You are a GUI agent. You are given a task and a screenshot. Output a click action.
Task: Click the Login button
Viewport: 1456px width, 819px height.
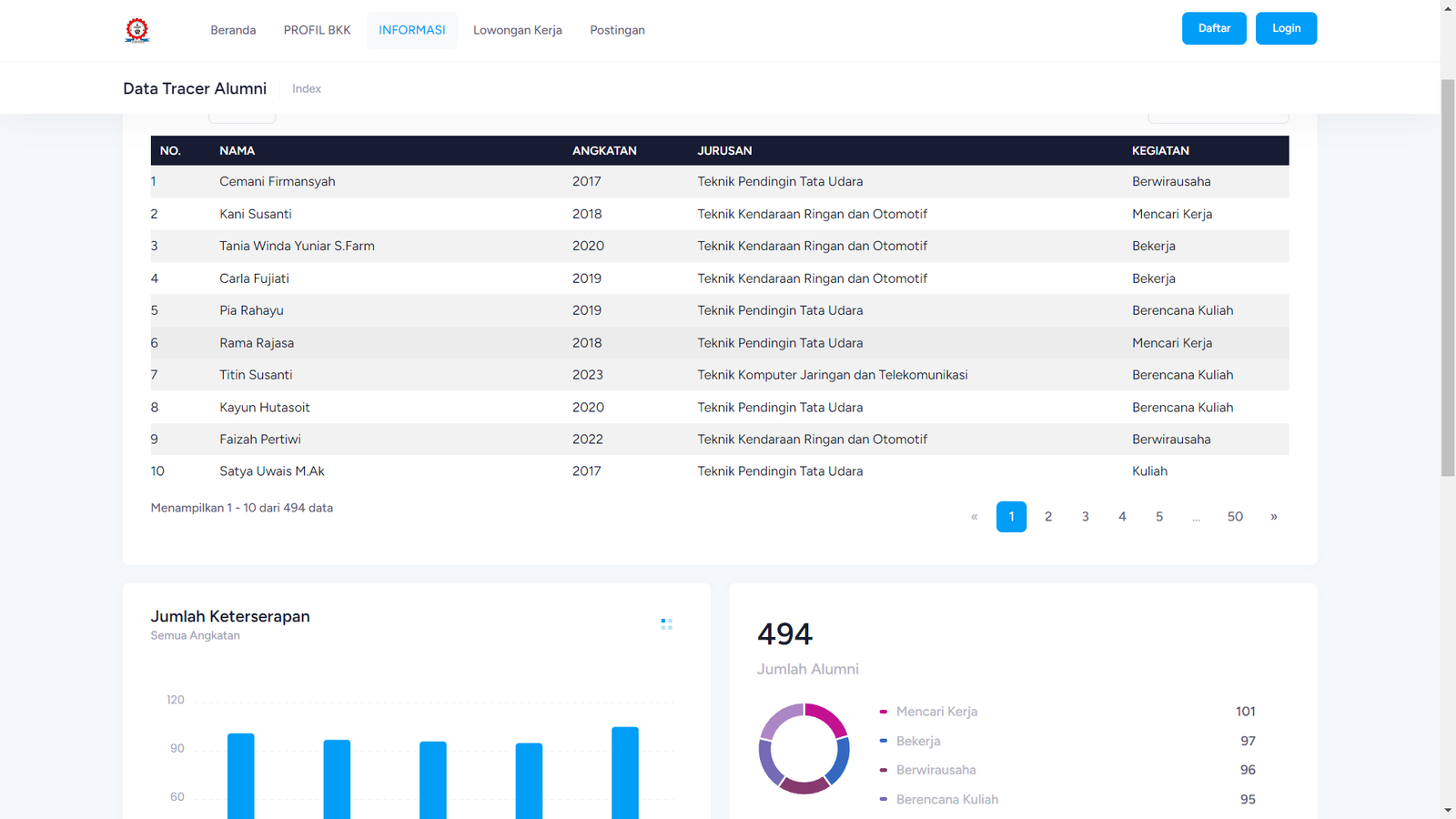(1285, 28)
